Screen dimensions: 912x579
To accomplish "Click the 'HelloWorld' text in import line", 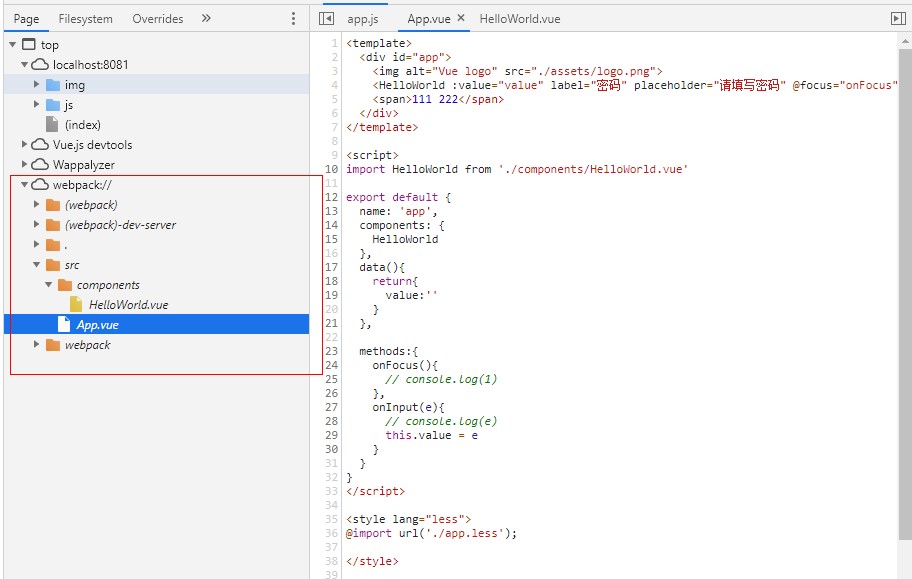I will pyautogui.click(x=425, y=169).
